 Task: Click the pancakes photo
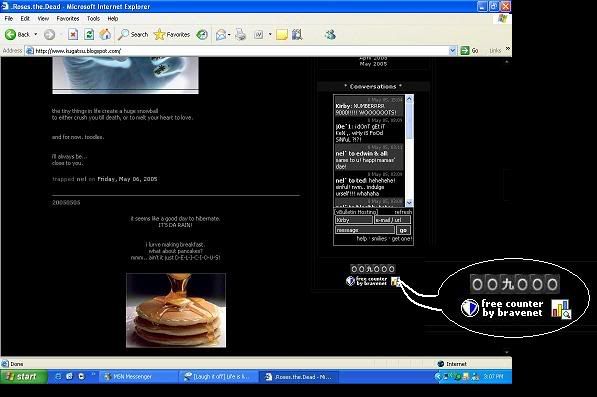(x=176, y=310)
